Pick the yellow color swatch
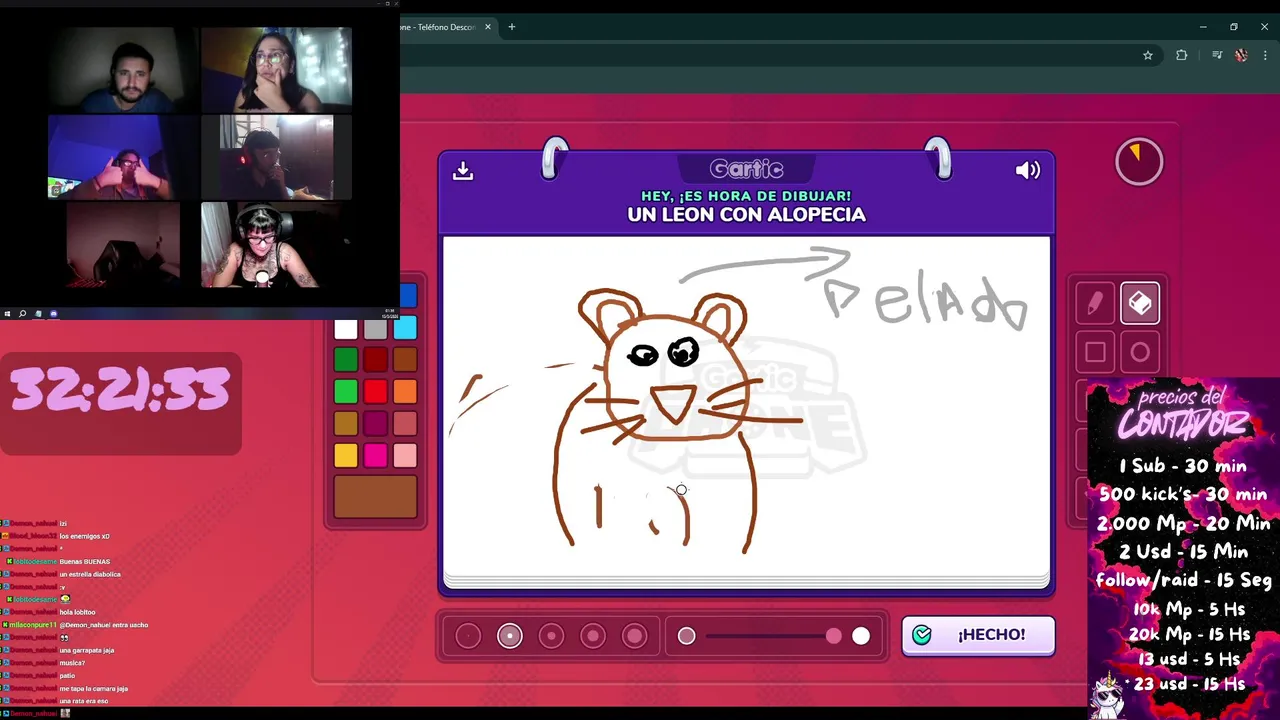 point(346,455)
